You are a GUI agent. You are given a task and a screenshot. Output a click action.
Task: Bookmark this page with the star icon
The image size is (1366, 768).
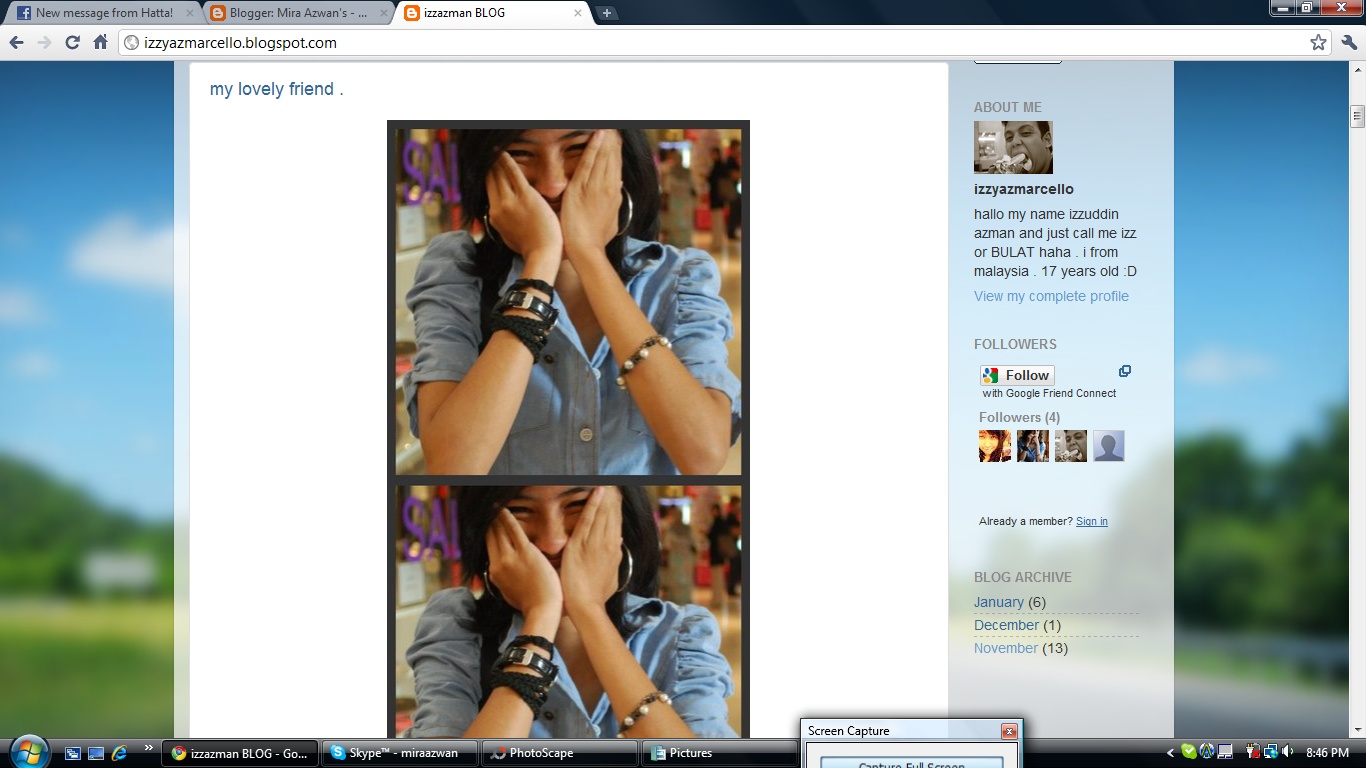1318,43
